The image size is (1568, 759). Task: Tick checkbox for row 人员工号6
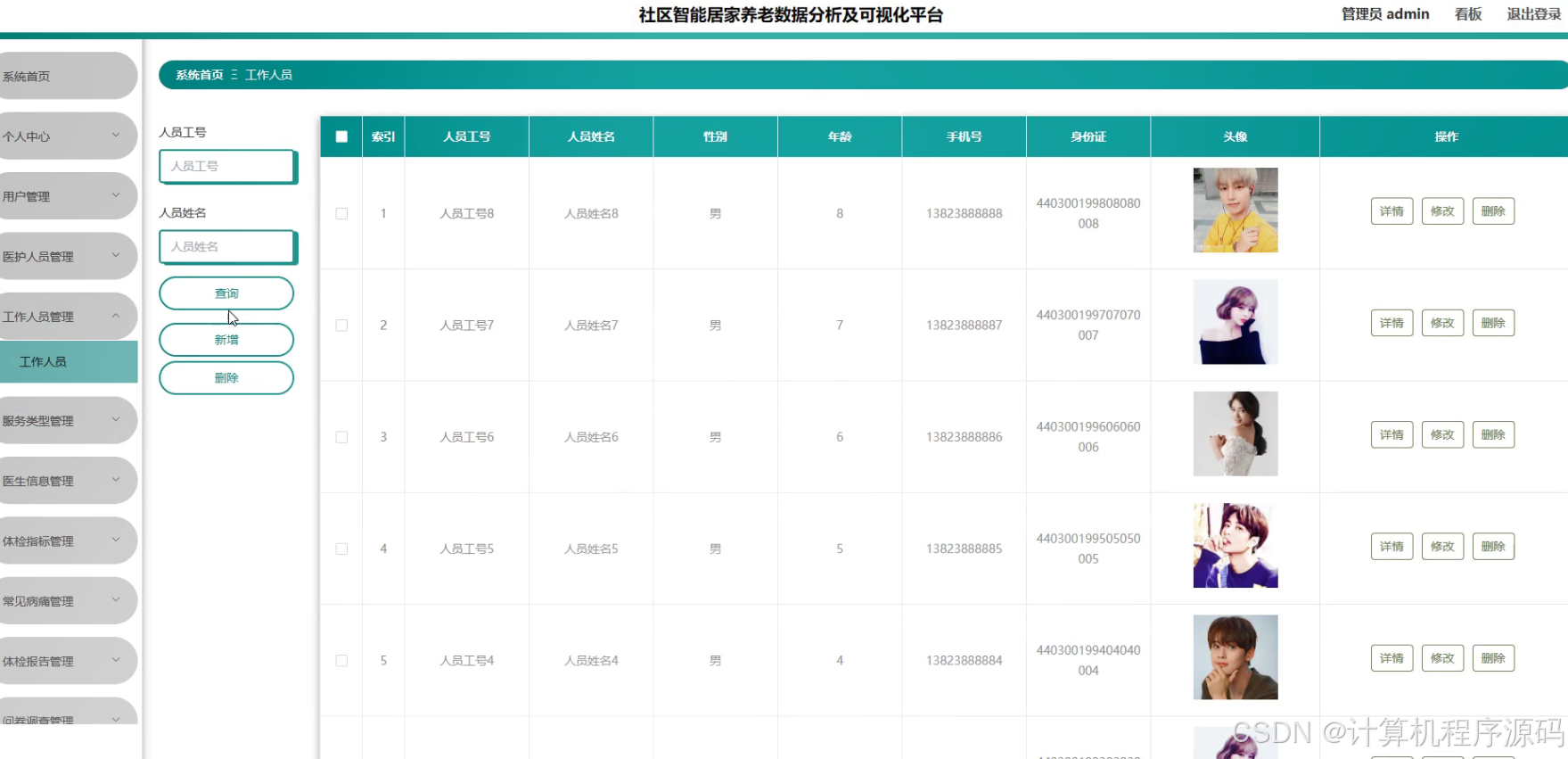click(x=341, y=437)
